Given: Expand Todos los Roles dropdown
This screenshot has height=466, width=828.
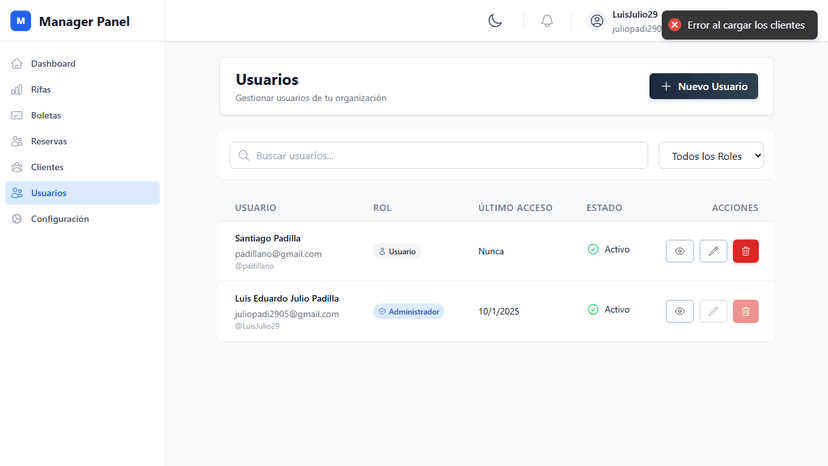Looking at the screenshot, I should click(710, 156).
